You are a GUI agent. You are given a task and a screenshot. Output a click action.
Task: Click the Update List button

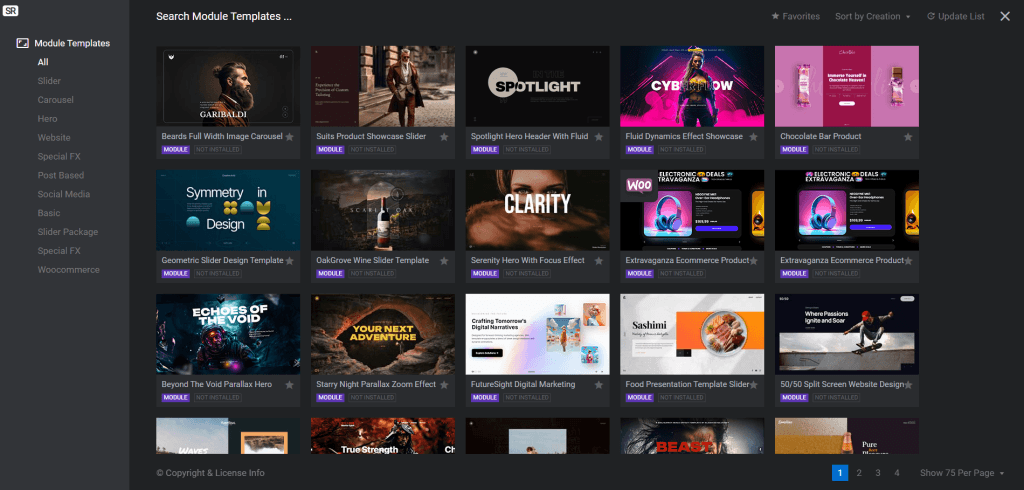point(955,16)
